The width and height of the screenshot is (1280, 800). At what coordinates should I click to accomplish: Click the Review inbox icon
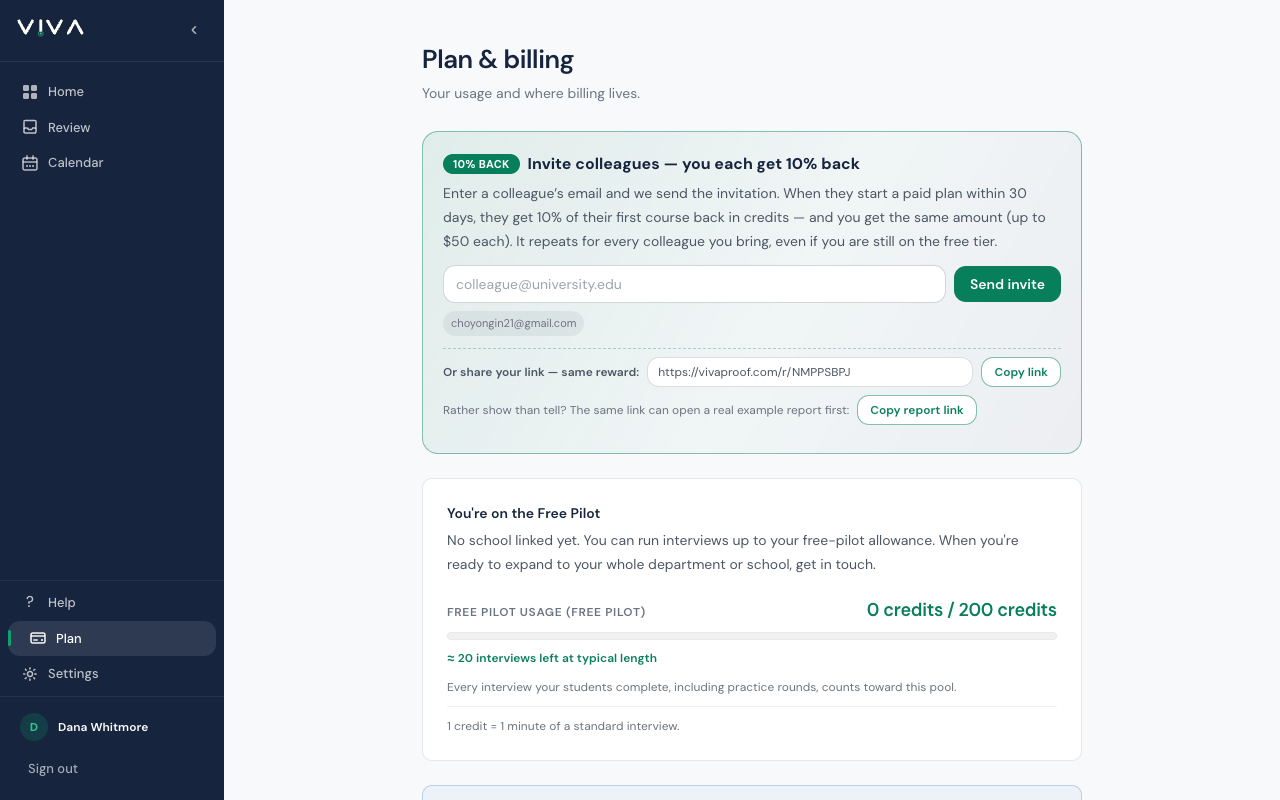click(30, 128)
